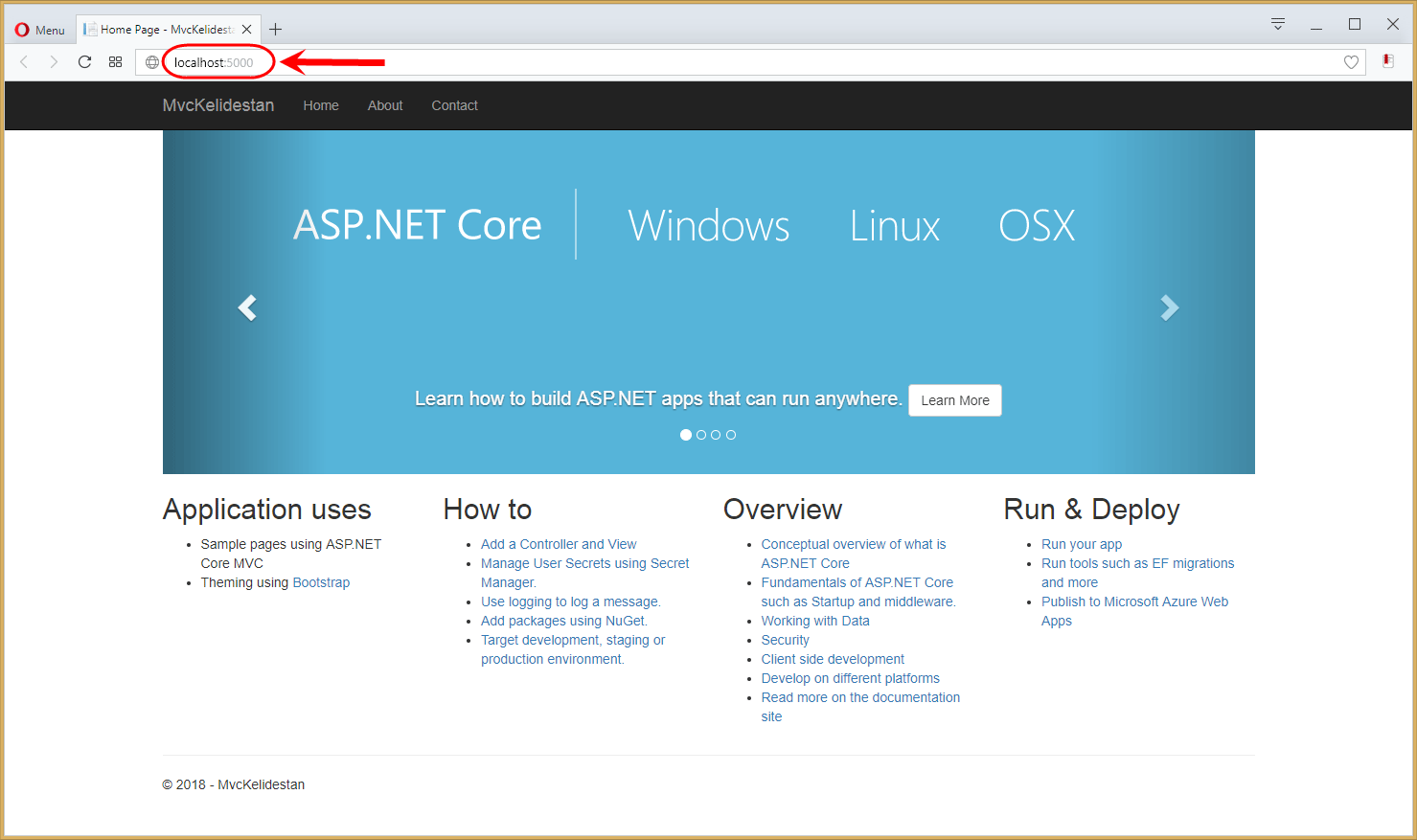Go back with the browser back arrow

[24, 62]
